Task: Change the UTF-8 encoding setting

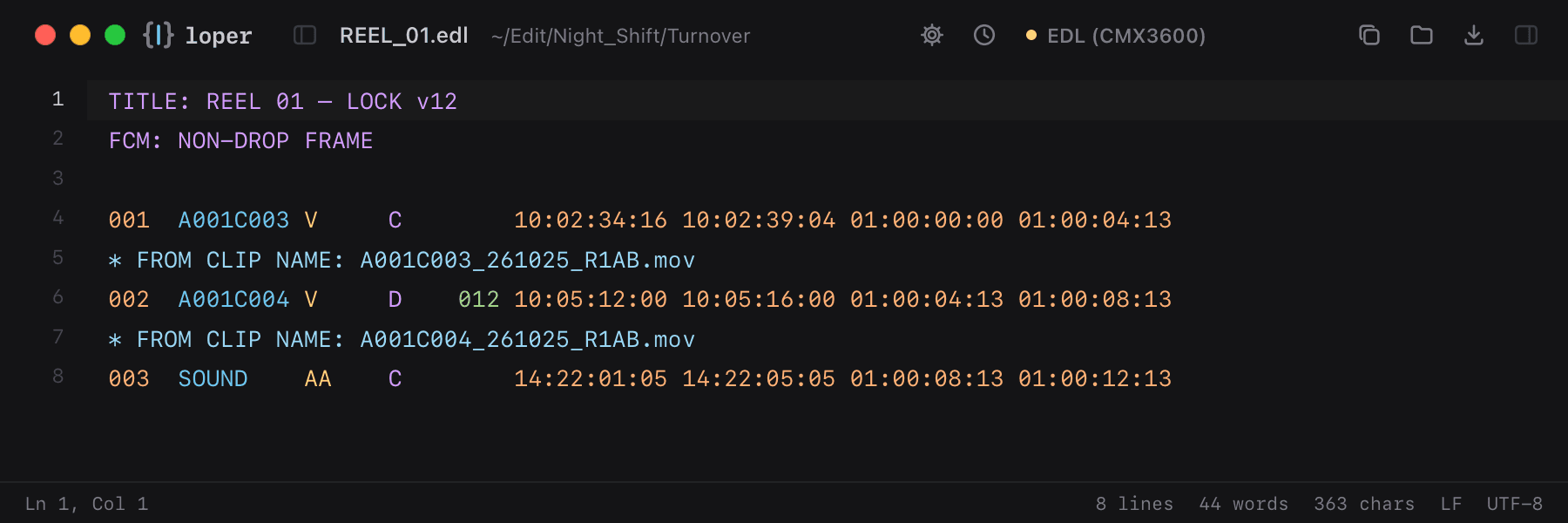Action: click(1515, 504)
